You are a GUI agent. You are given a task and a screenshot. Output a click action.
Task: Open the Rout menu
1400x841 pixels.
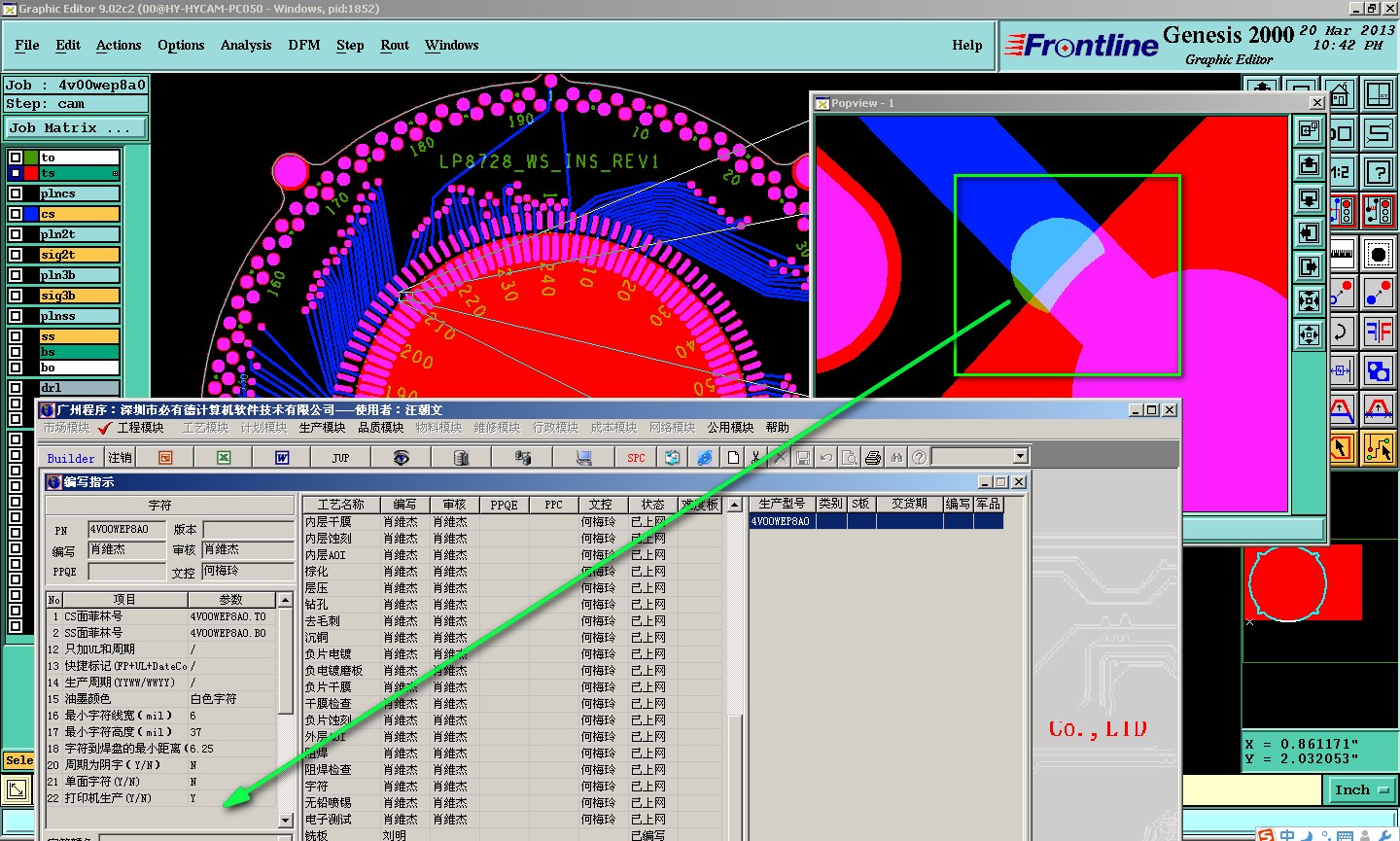pos(395,45)
